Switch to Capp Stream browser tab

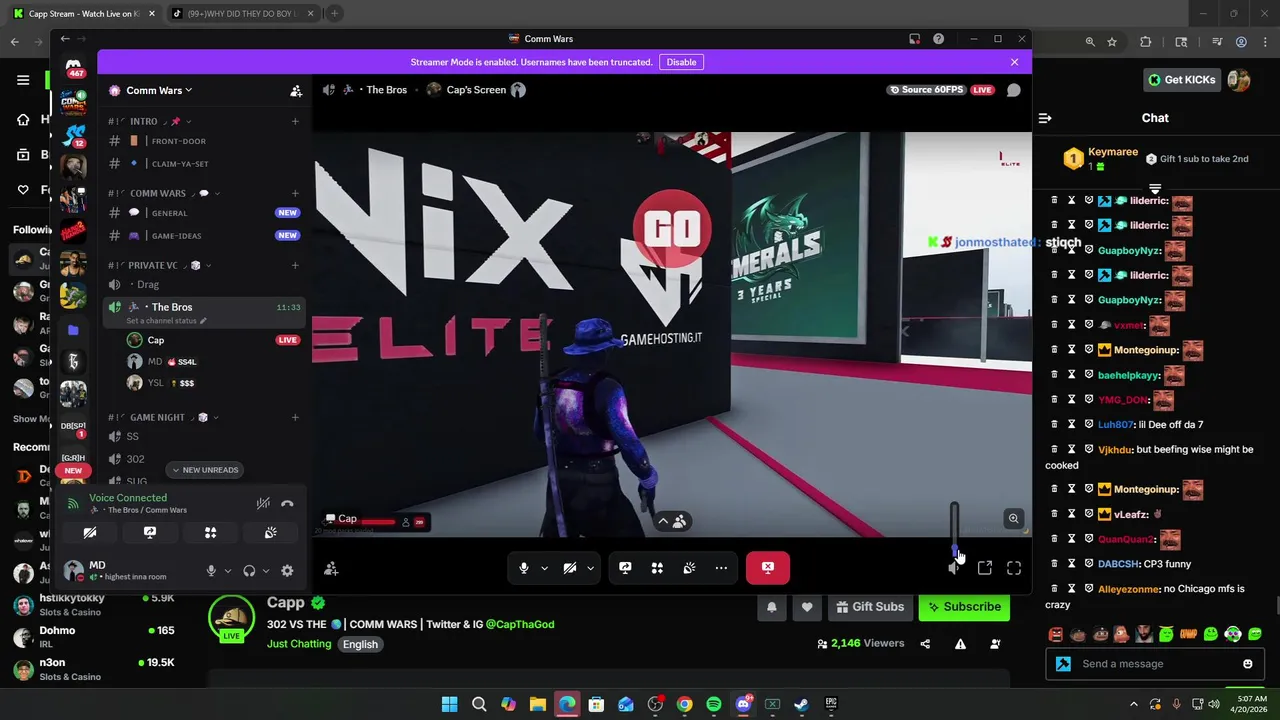click(83, 13)
